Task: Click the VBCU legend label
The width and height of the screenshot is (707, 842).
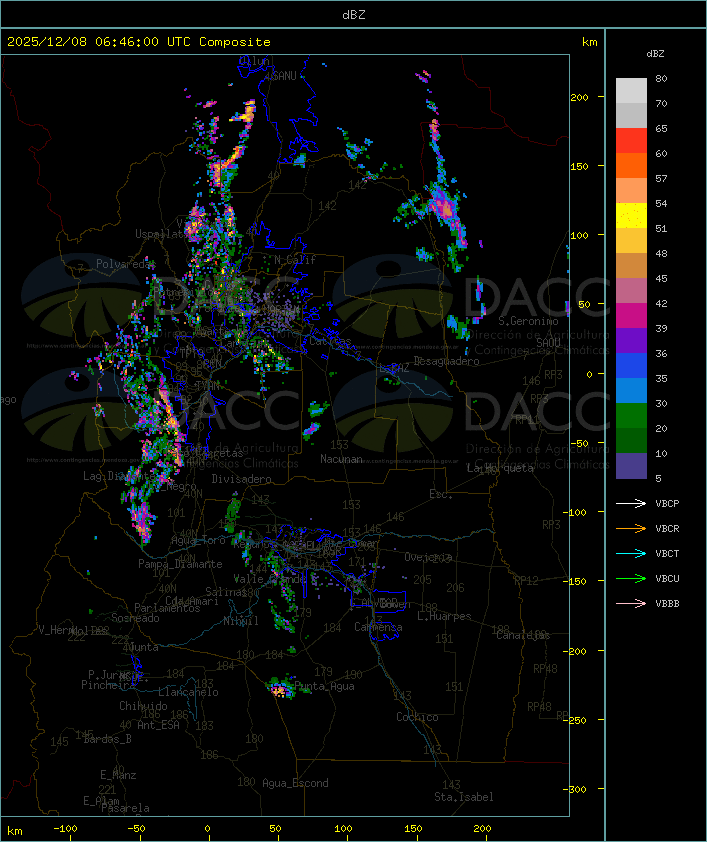Action: pyautogui.click(x=667, y=578)
